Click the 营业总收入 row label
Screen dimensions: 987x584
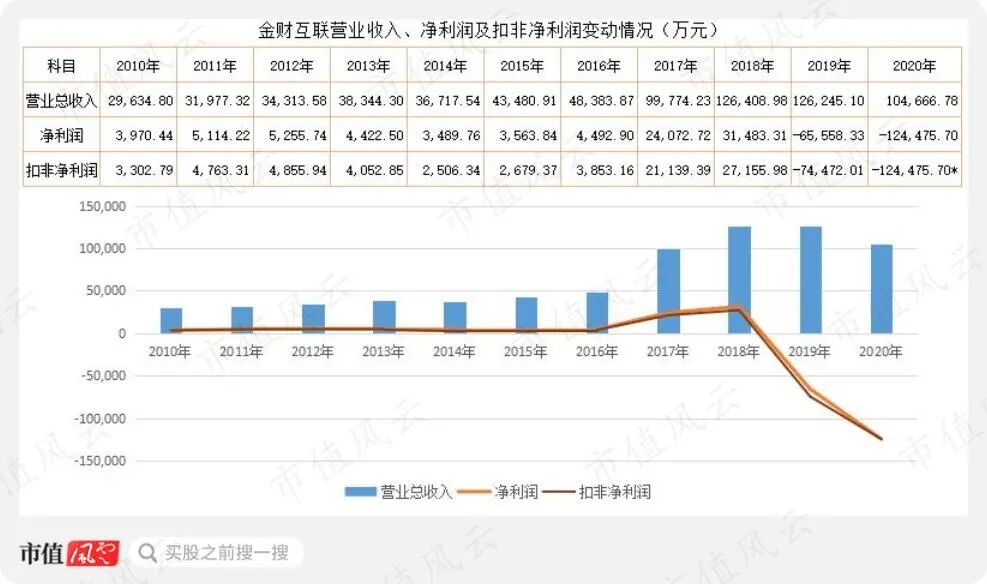pyautogui.click(x=61, y=101)
